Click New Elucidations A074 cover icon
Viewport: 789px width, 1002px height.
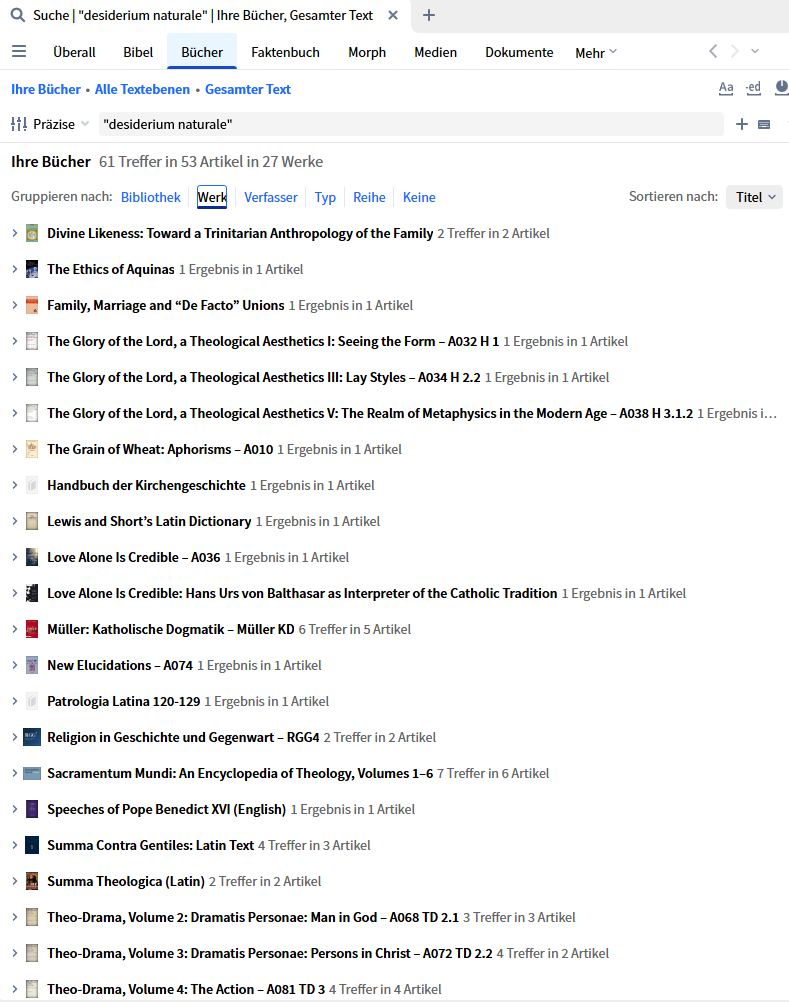click(32, 665)
